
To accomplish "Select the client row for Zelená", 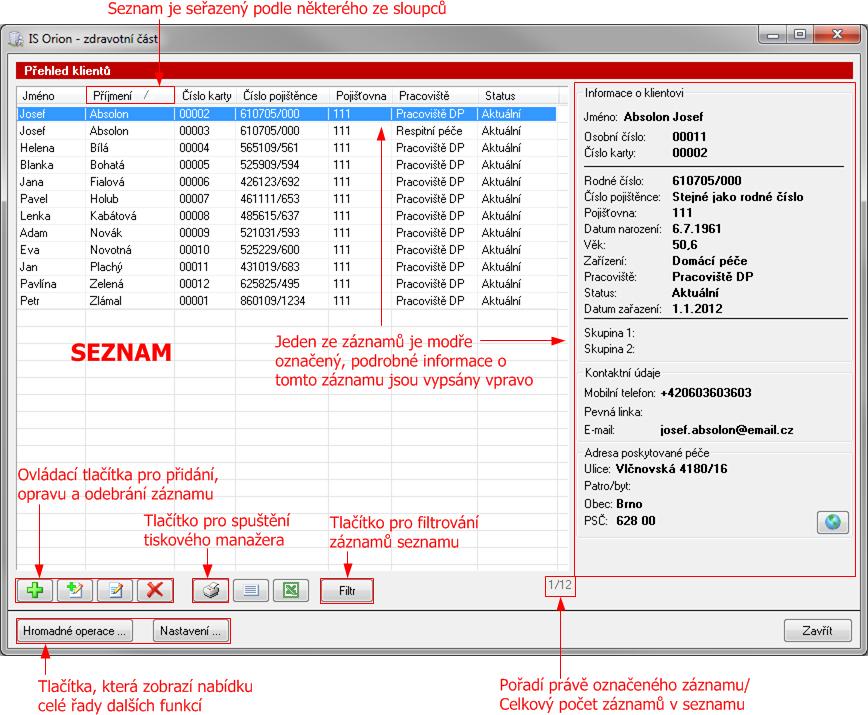I will point(286,284).
